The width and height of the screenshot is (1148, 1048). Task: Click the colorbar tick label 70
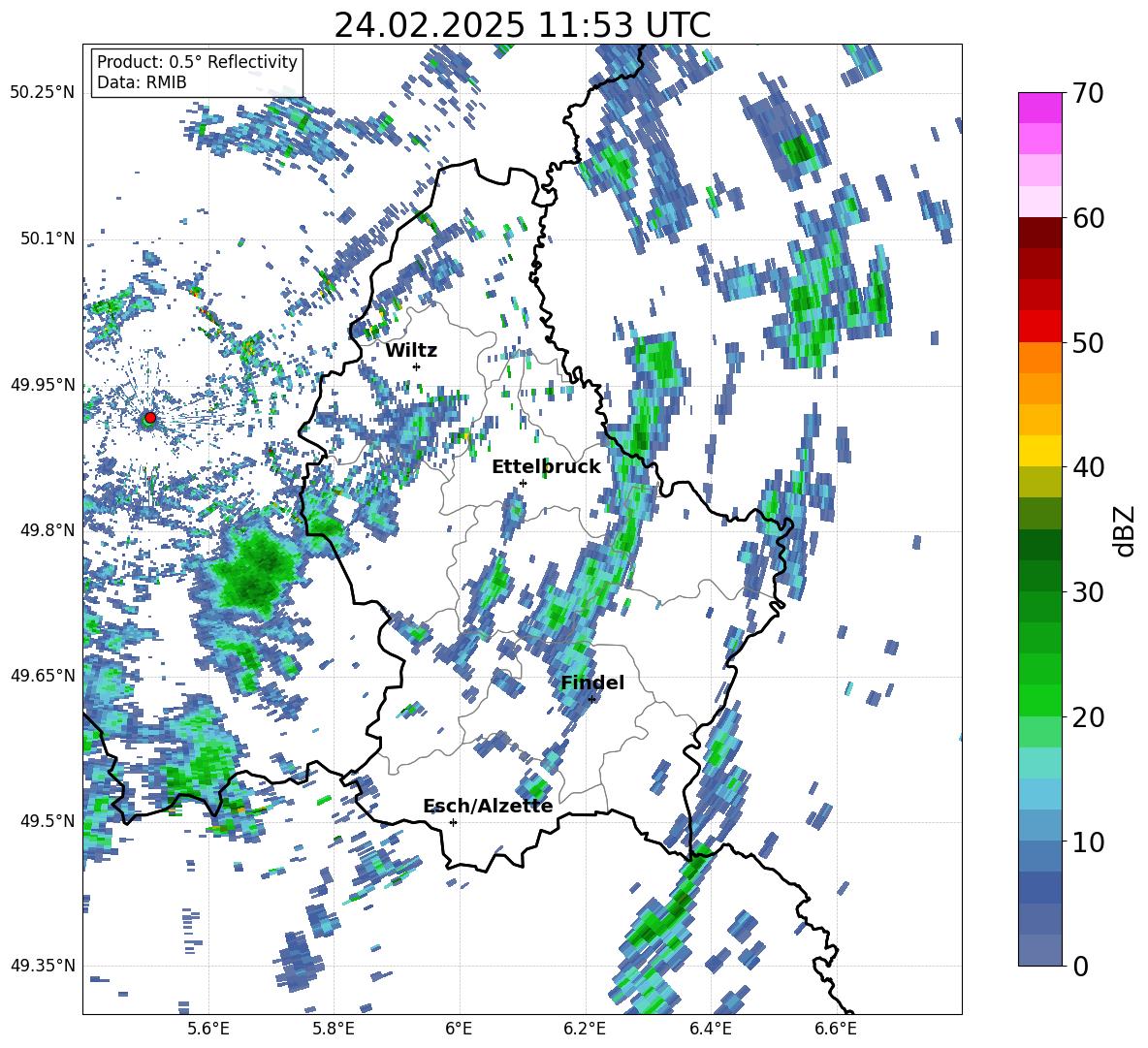tap(1087, 94)
